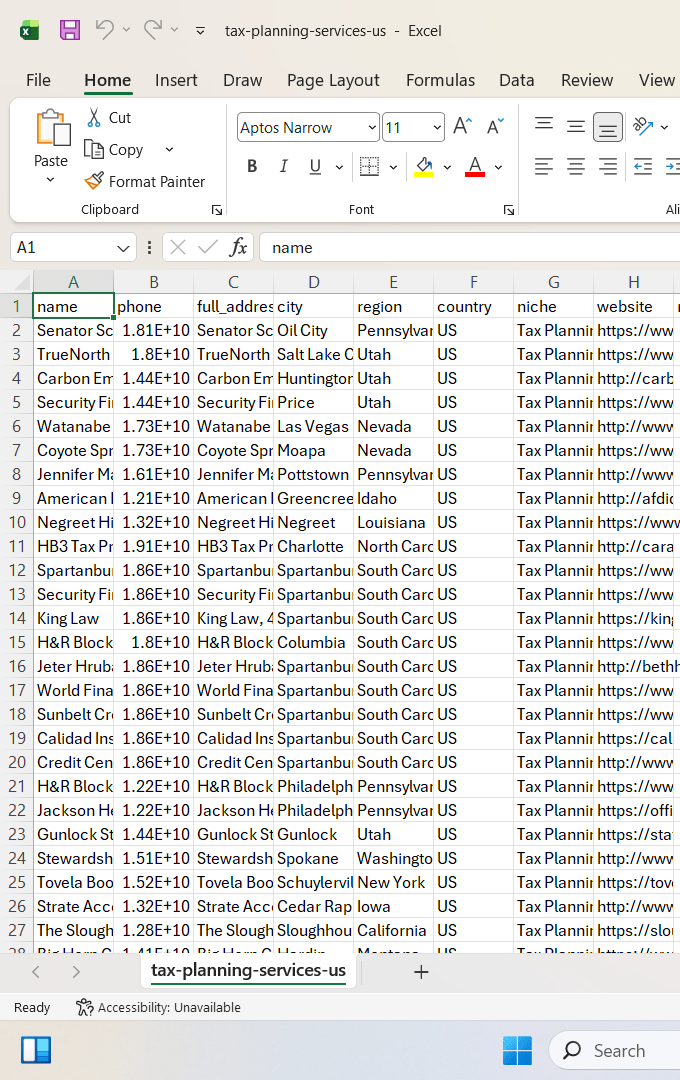Click cell containing 'Las Vegas'
Image resolution: width=680 pixels, height=1080 pixels.
[313, 426]
